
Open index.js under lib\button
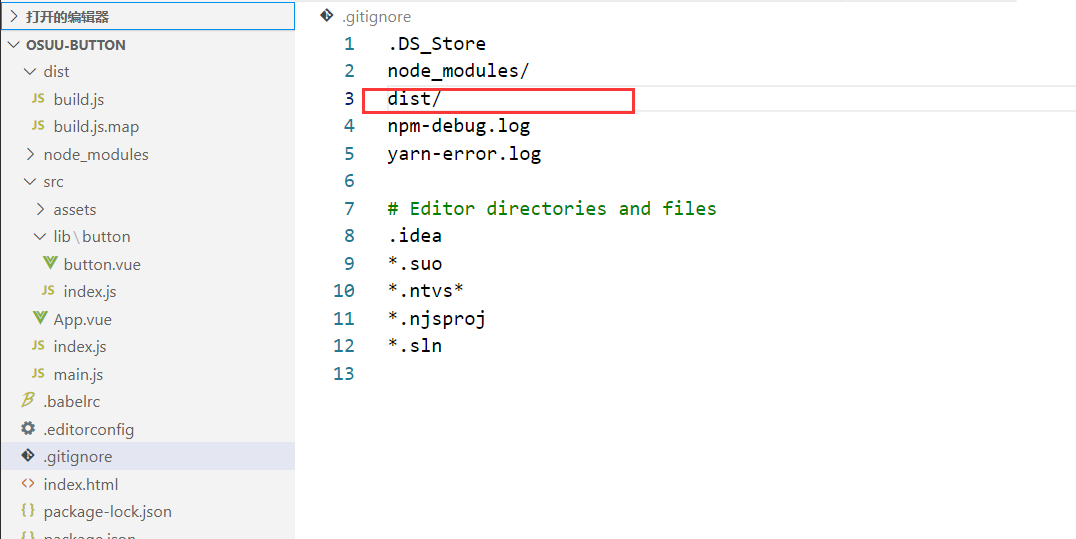coord(89,292)
